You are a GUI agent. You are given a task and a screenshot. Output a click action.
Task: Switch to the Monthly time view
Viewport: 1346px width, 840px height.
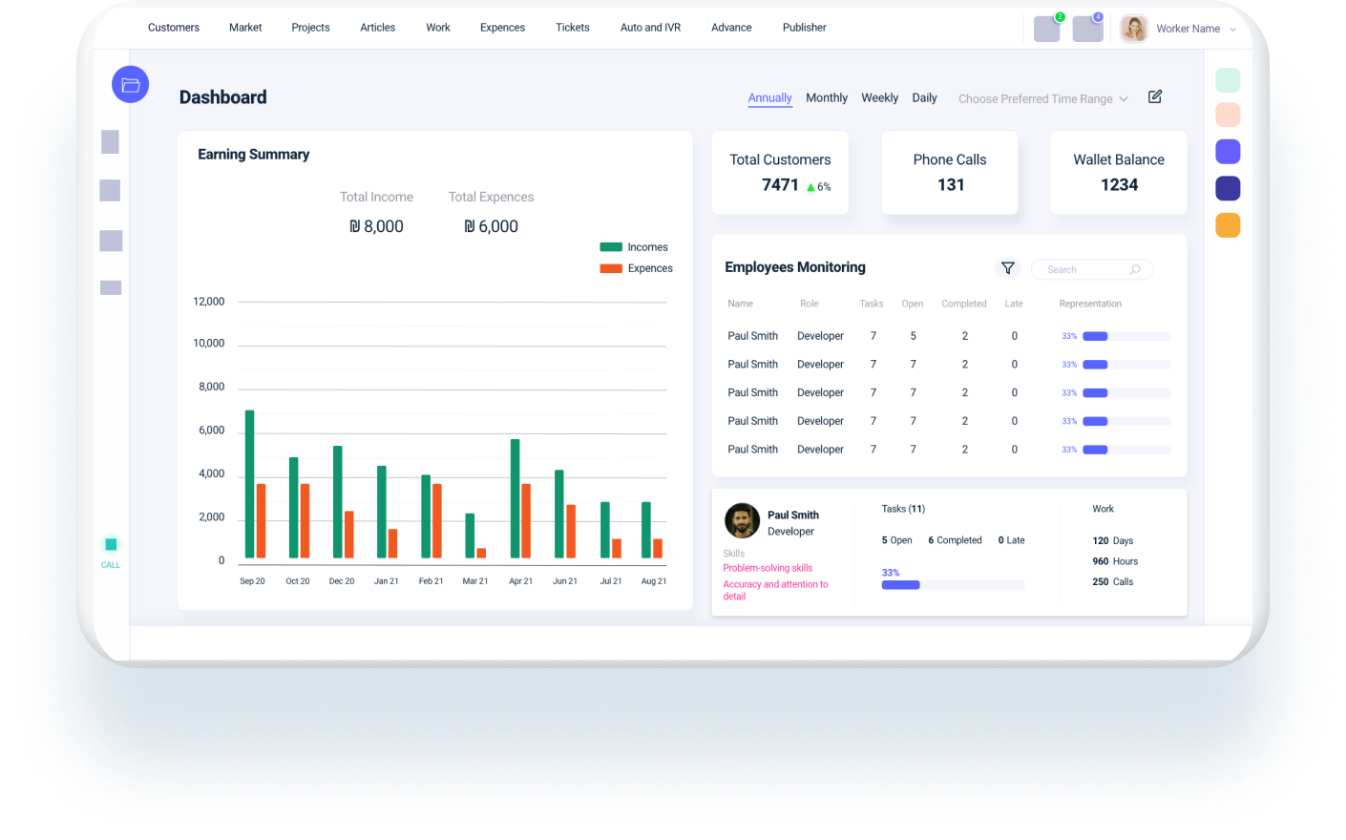(826, 98)
